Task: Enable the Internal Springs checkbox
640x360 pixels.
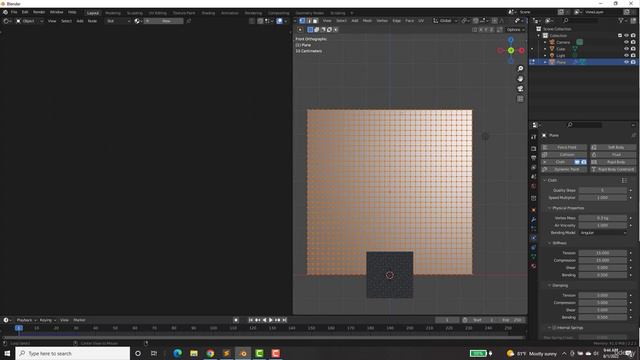Action: [554, 328]
